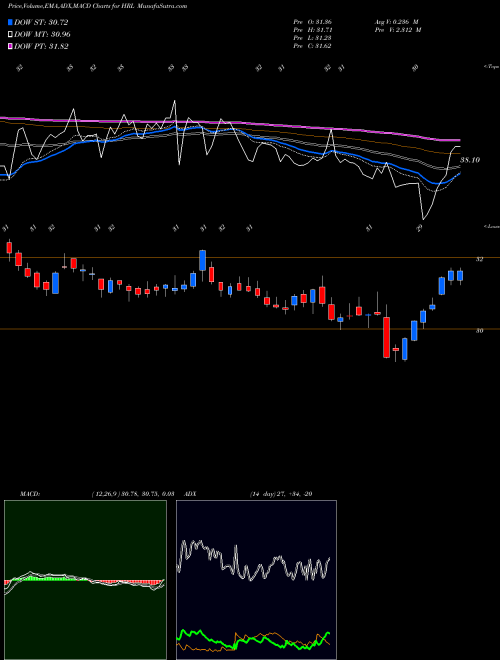Click the ADX (14 day) values text
This screenshot has height=660, width=500.
tap(281, 494)
